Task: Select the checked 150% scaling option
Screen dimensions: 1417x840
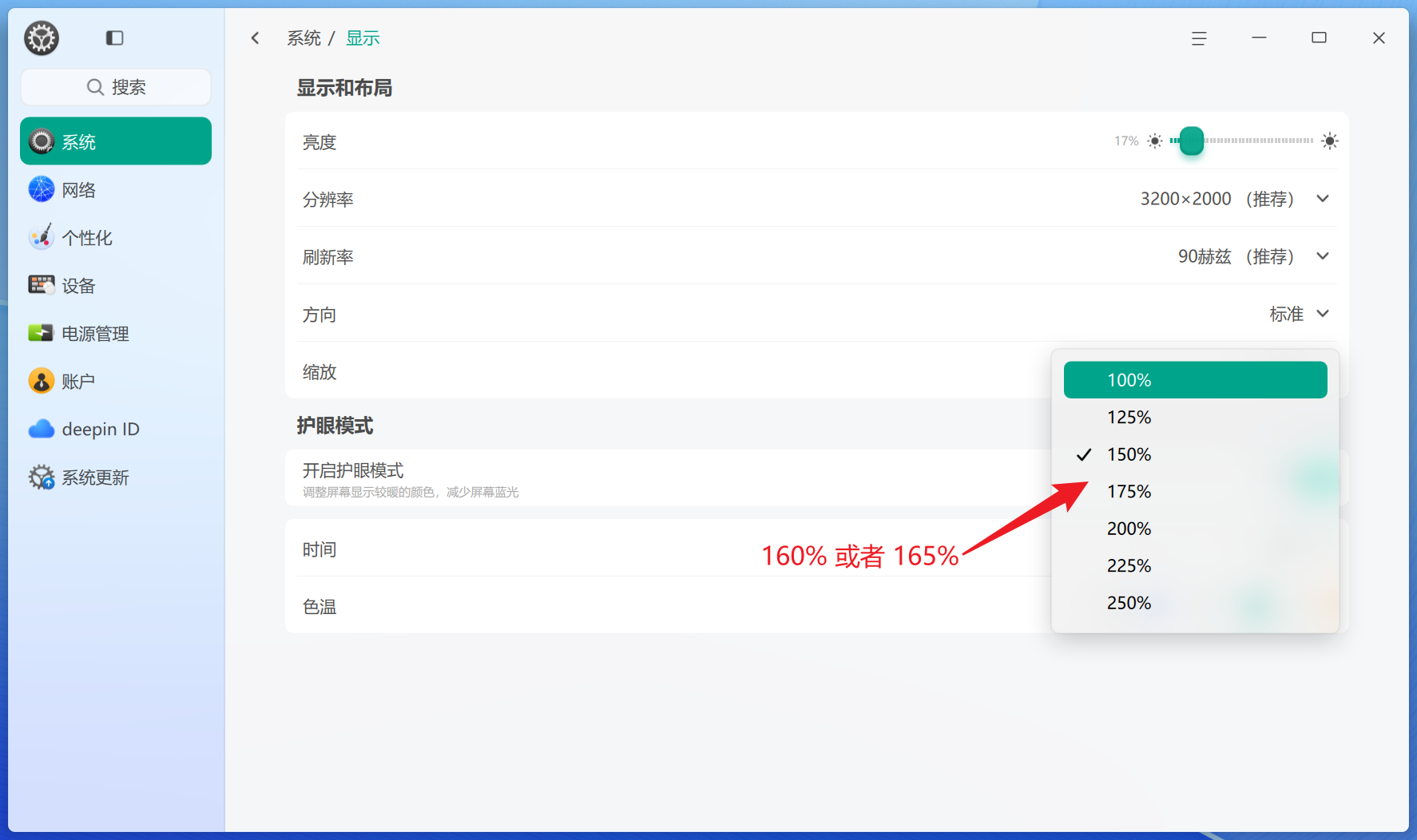Action: click(x=1196, y=454)
